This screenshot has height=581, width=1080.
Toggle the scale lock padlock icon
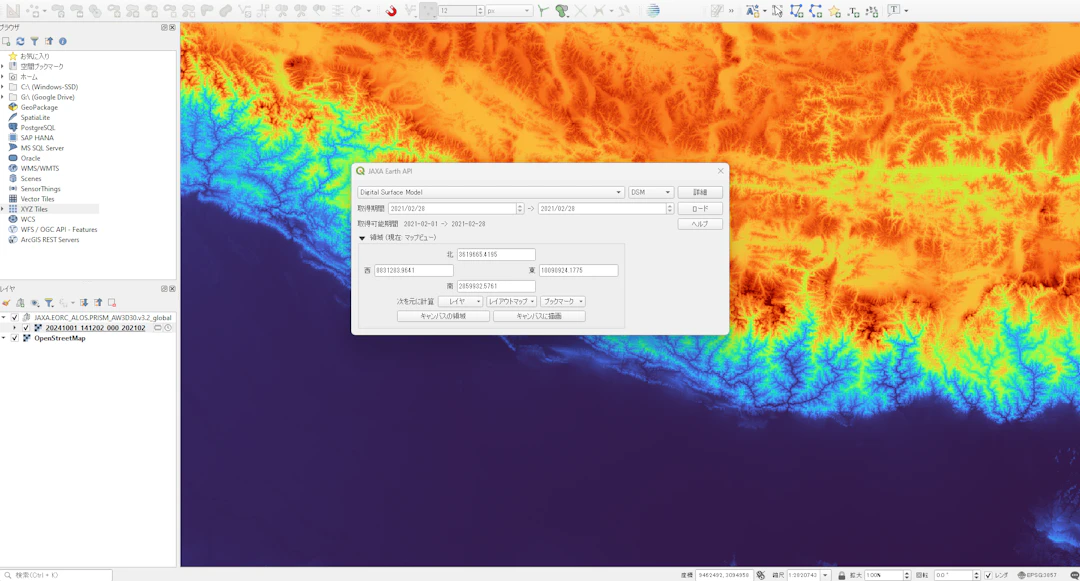842,575
